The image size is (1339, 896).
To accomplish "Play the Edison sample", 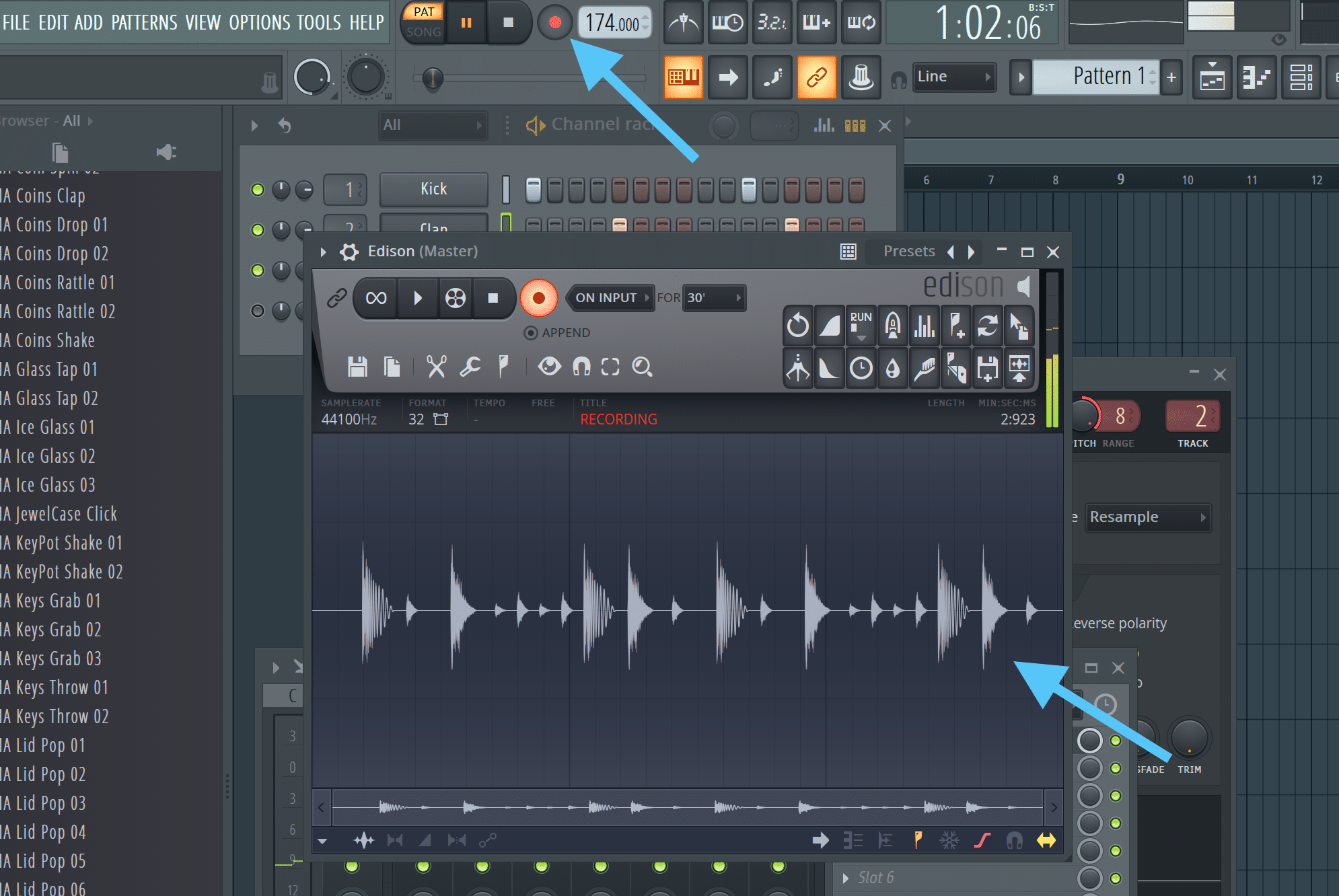I will [x=418, y=297].
